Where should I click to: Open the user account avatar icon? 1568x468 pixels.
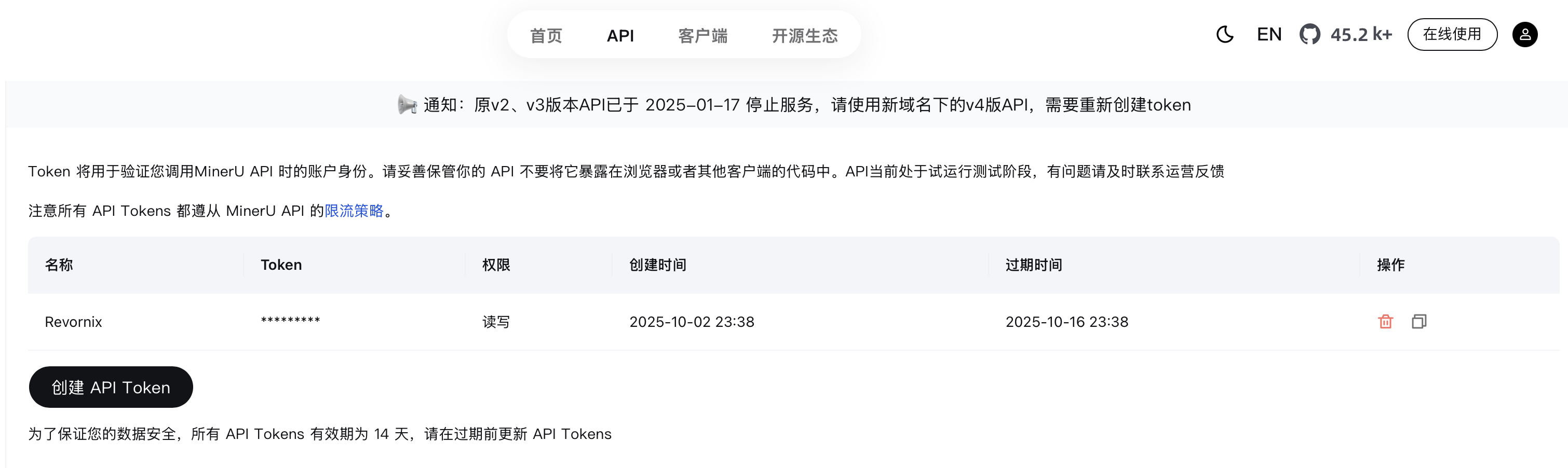(x=1524, y=35)
